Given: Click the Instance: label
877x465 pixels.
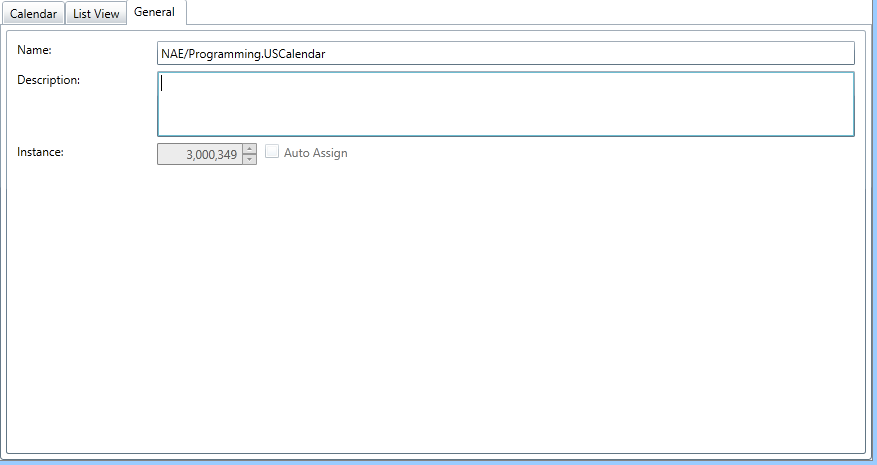Looking at the screenshot, I should pos(40,152).
